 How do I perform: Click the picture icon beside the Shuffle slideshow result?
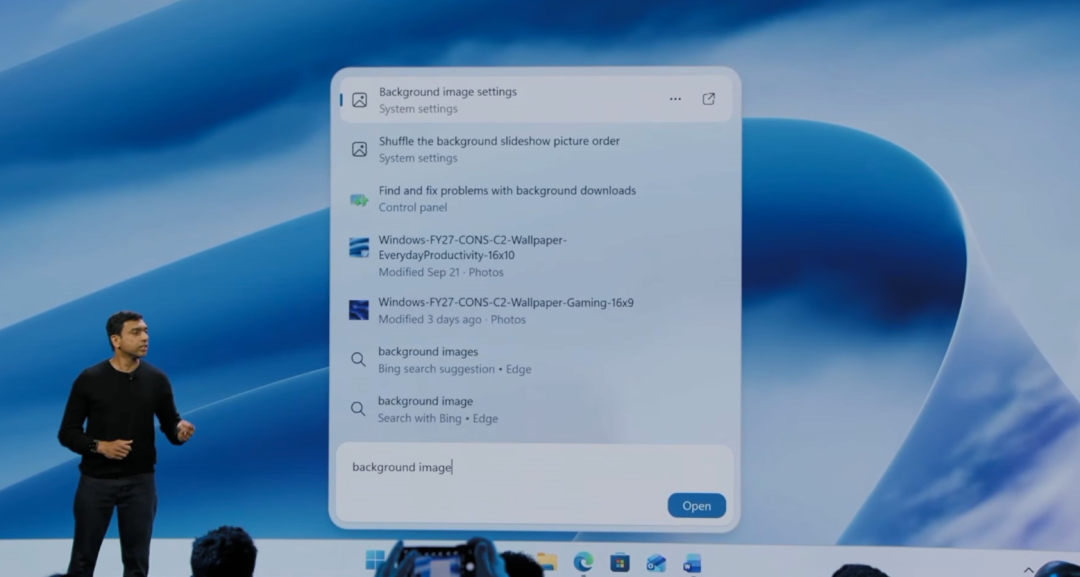(x=360, y=149)
